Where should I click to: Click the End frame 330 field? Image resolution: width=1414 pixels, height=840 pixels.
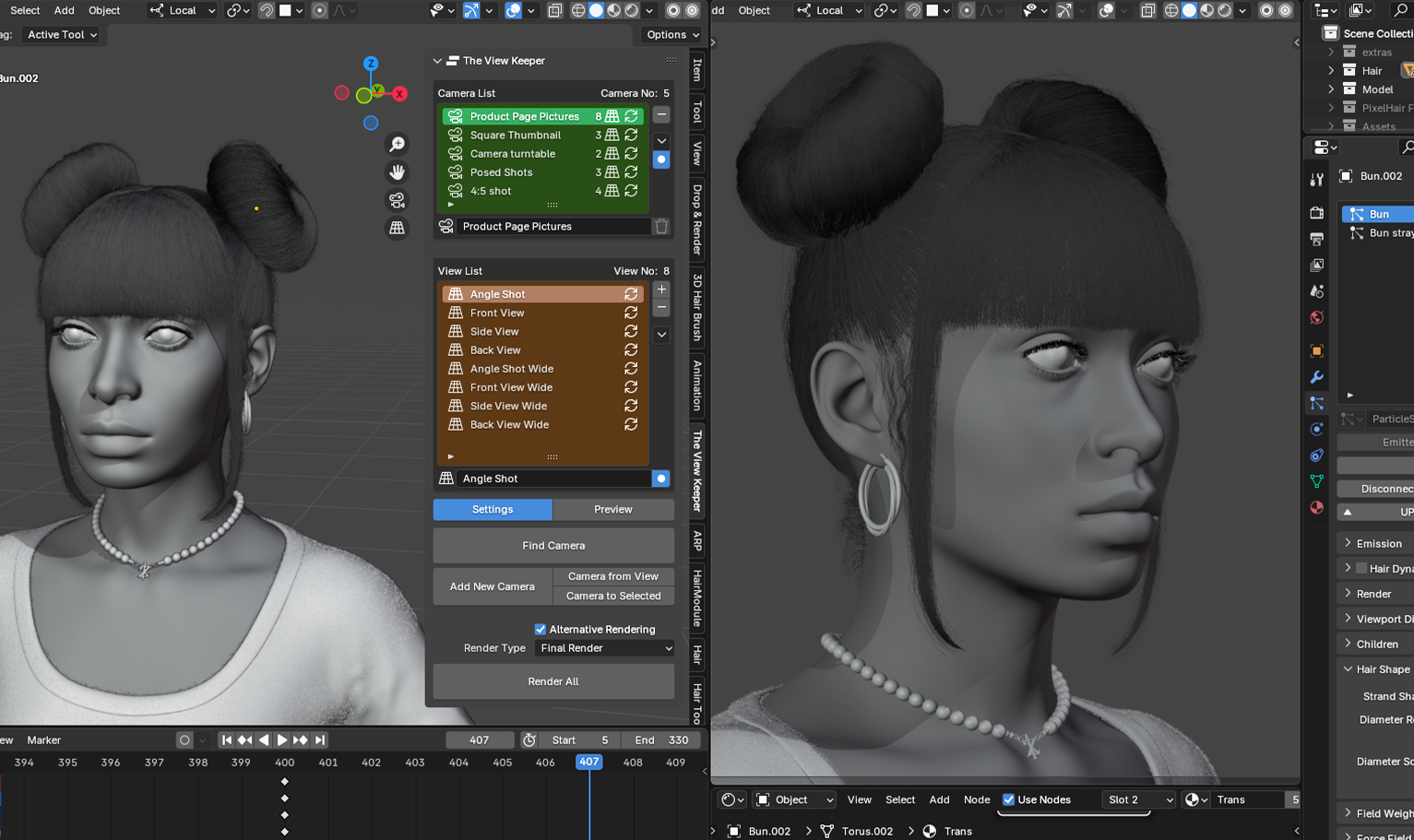tap(661, 739)
